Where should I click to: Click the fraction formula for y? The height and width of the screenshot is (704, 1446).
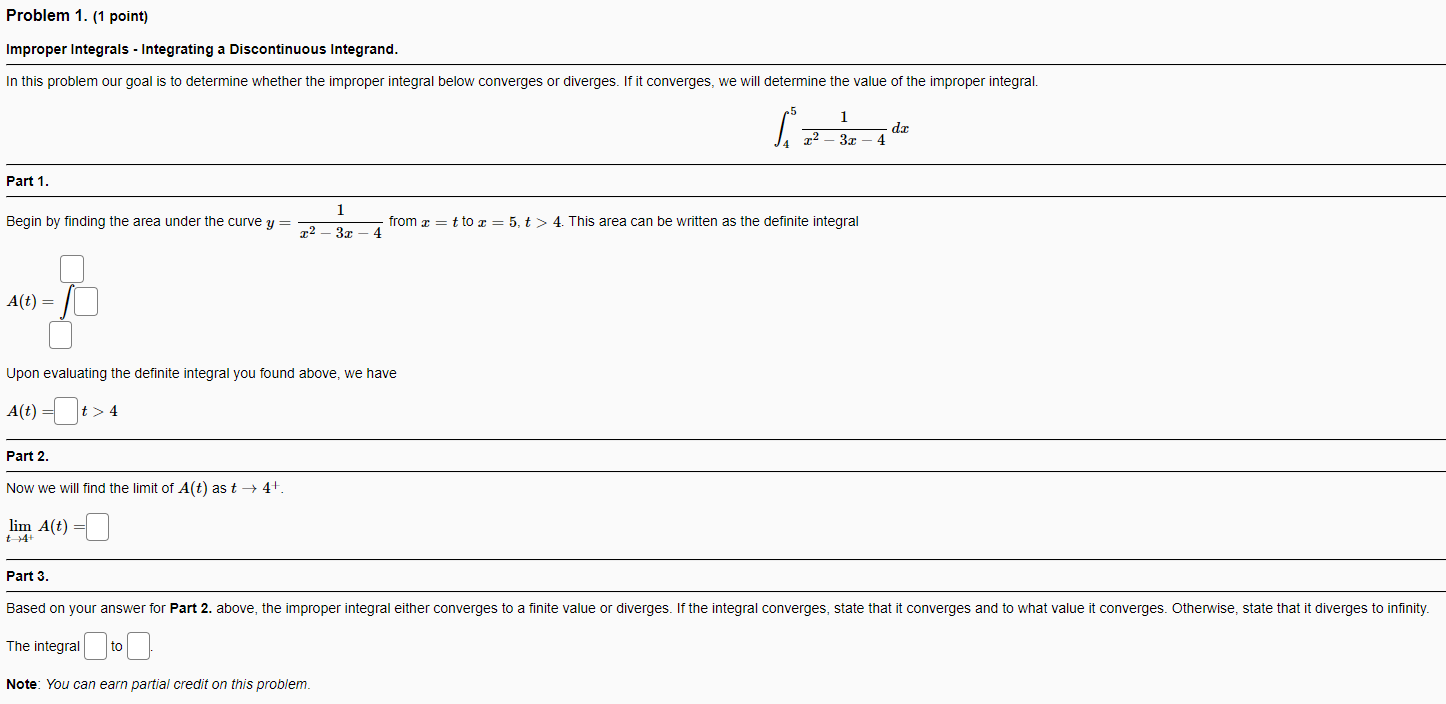click(x=340, y=221)
